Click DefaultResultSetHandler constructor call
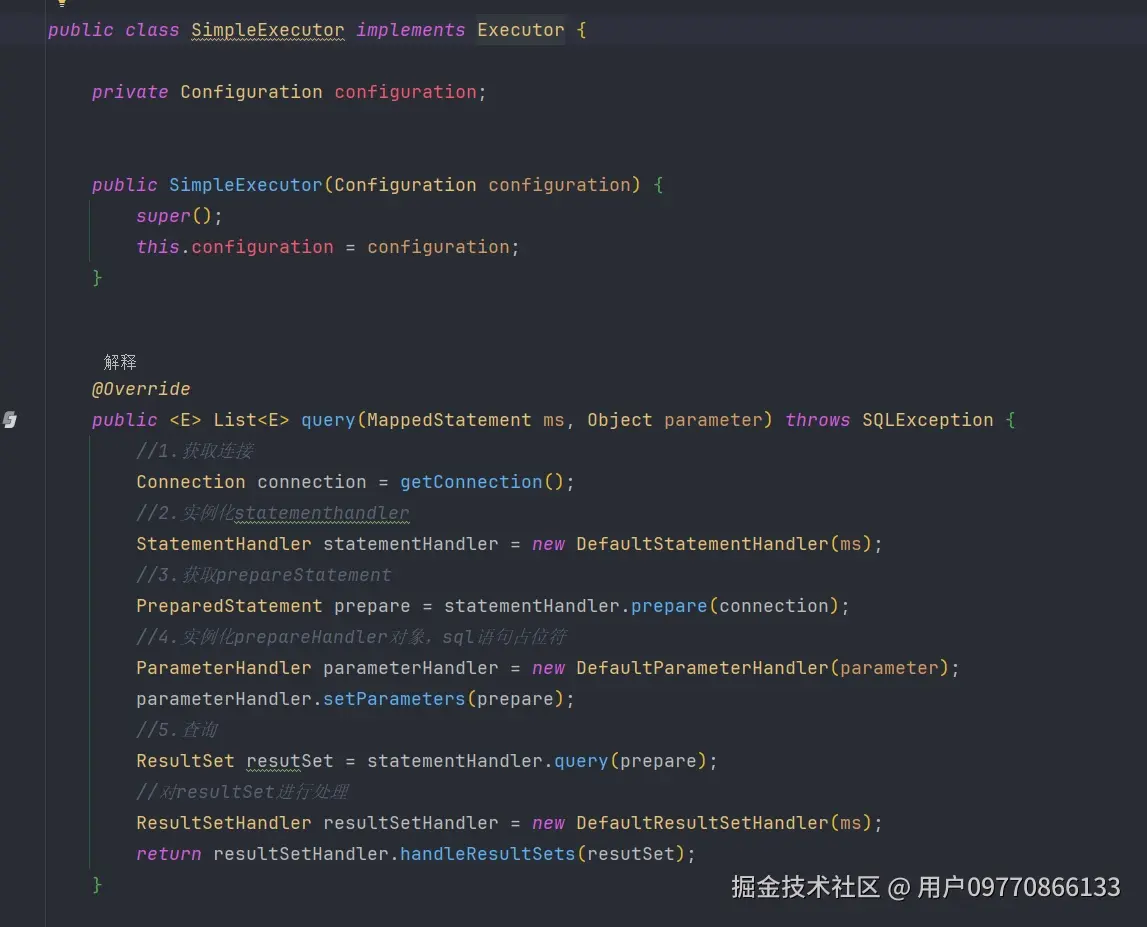1147x927 pixels. tap(702, 823)
